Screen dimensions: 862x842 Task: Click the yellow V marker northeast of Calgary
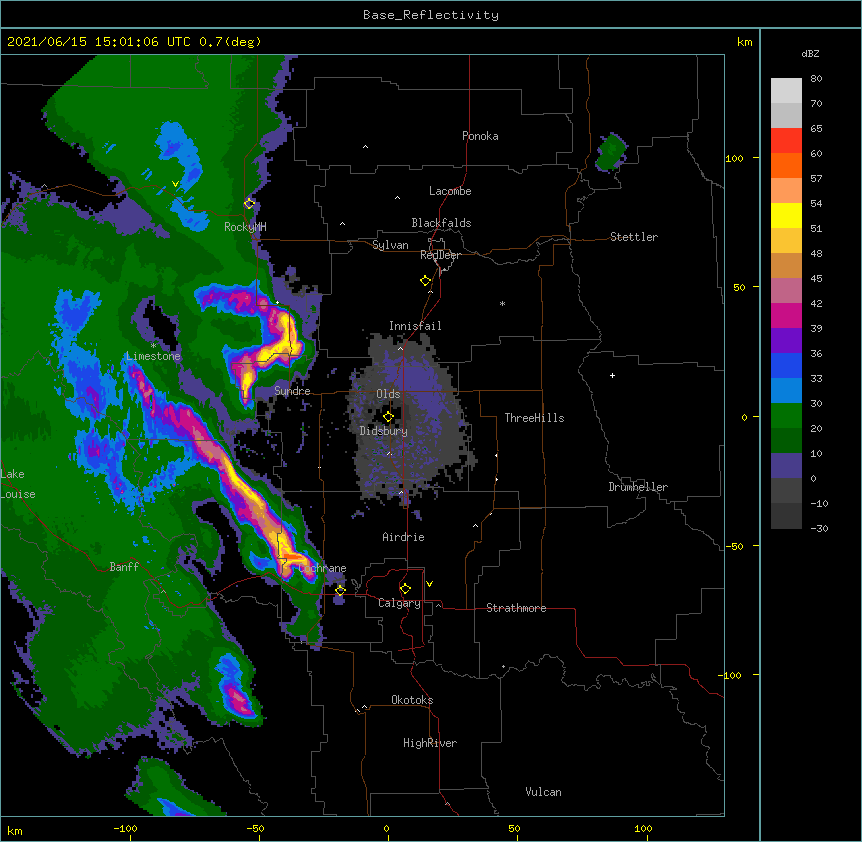(429, 584)
